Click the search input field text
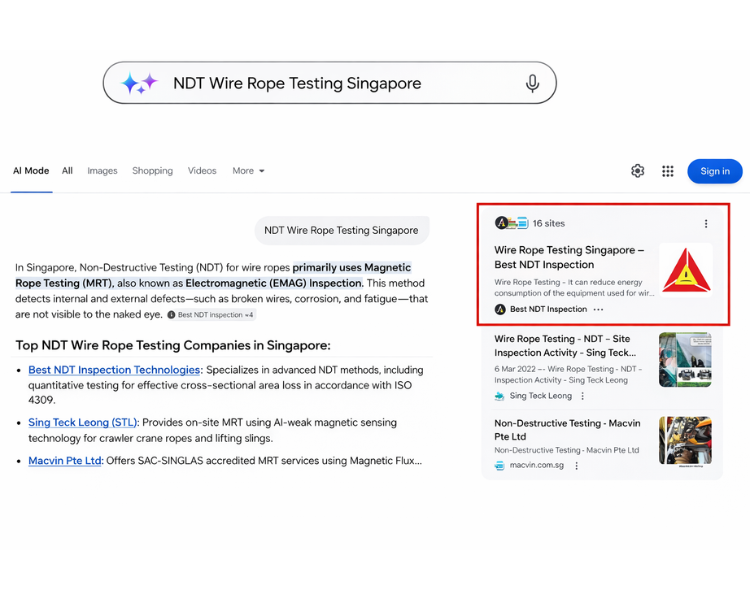This screenshot has height=600, width=750. (297, 83)
